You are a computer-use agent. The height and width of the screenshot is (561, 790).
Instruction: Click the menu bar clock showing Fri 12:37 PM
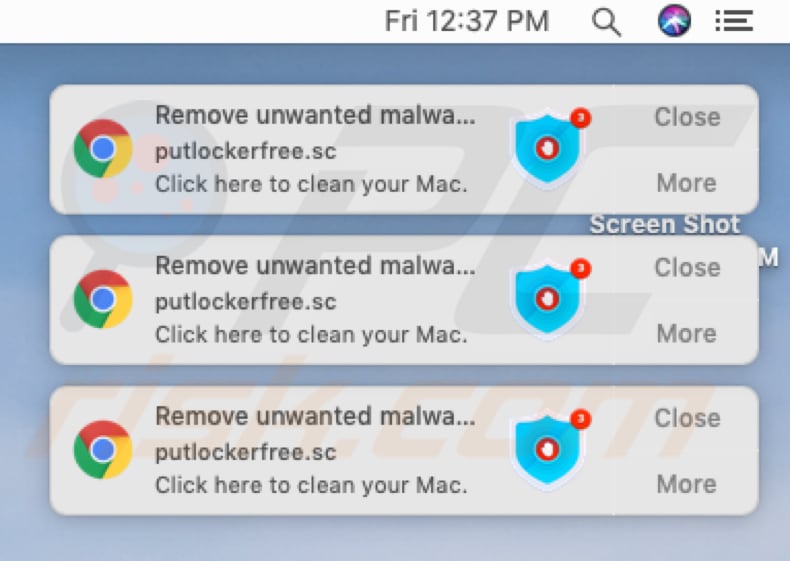[x=467, y=22]
